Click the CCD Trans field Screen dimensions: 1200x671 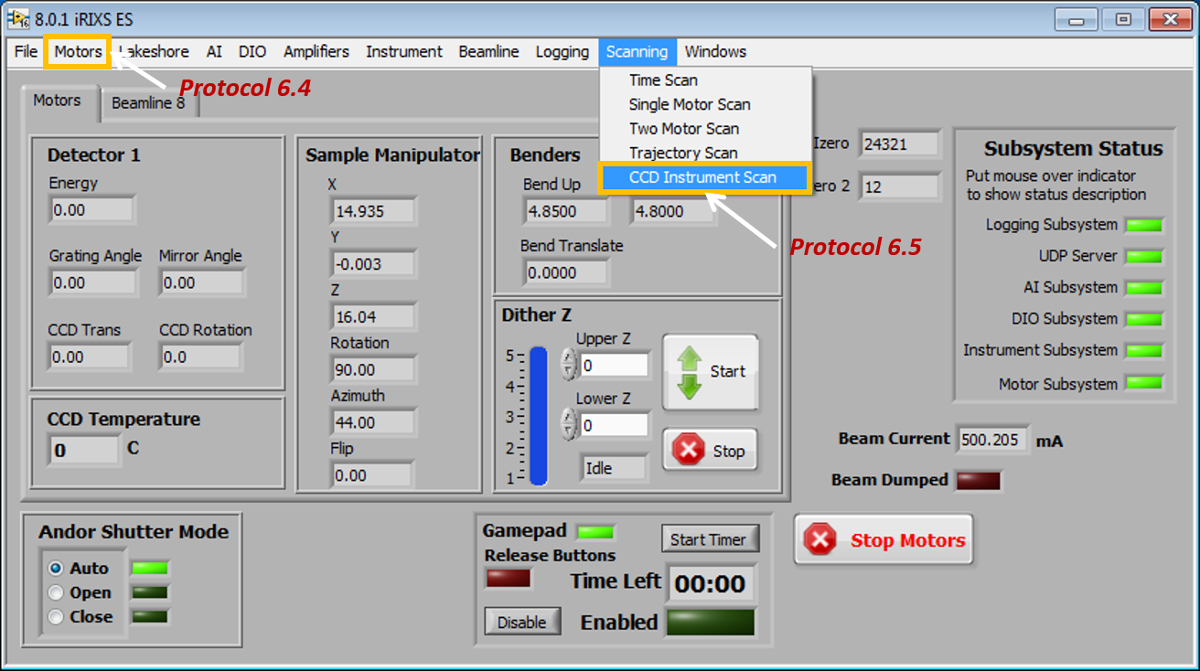(x=88, y=357)
